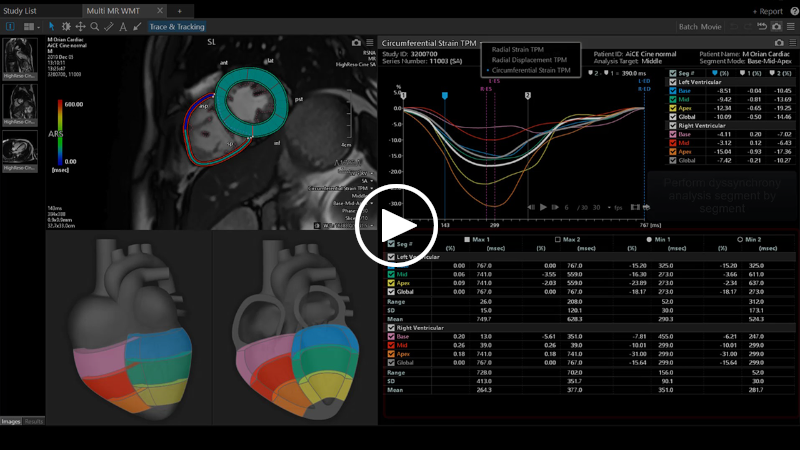Viewport: 800px width, 450px height.
Task: Click the blue time cursor marker on graph
Action: click(x=445, y=95)
